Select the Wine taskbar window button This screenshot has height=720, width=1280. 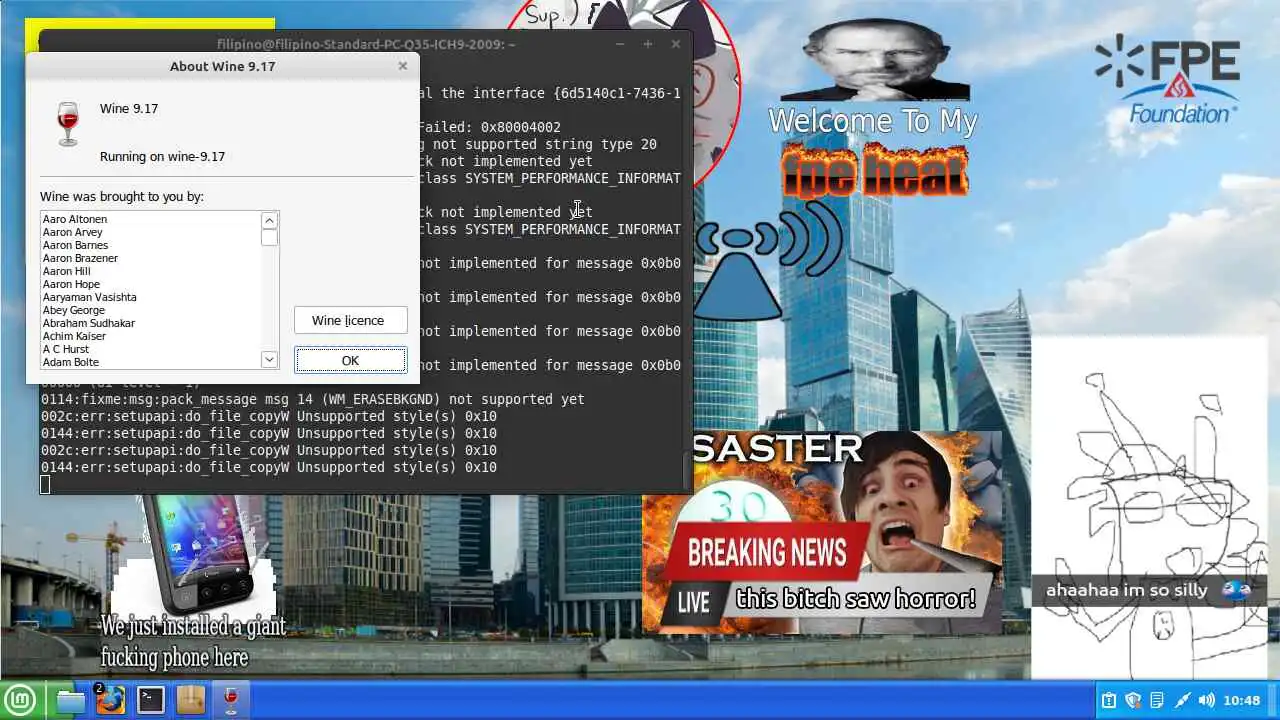231,700
